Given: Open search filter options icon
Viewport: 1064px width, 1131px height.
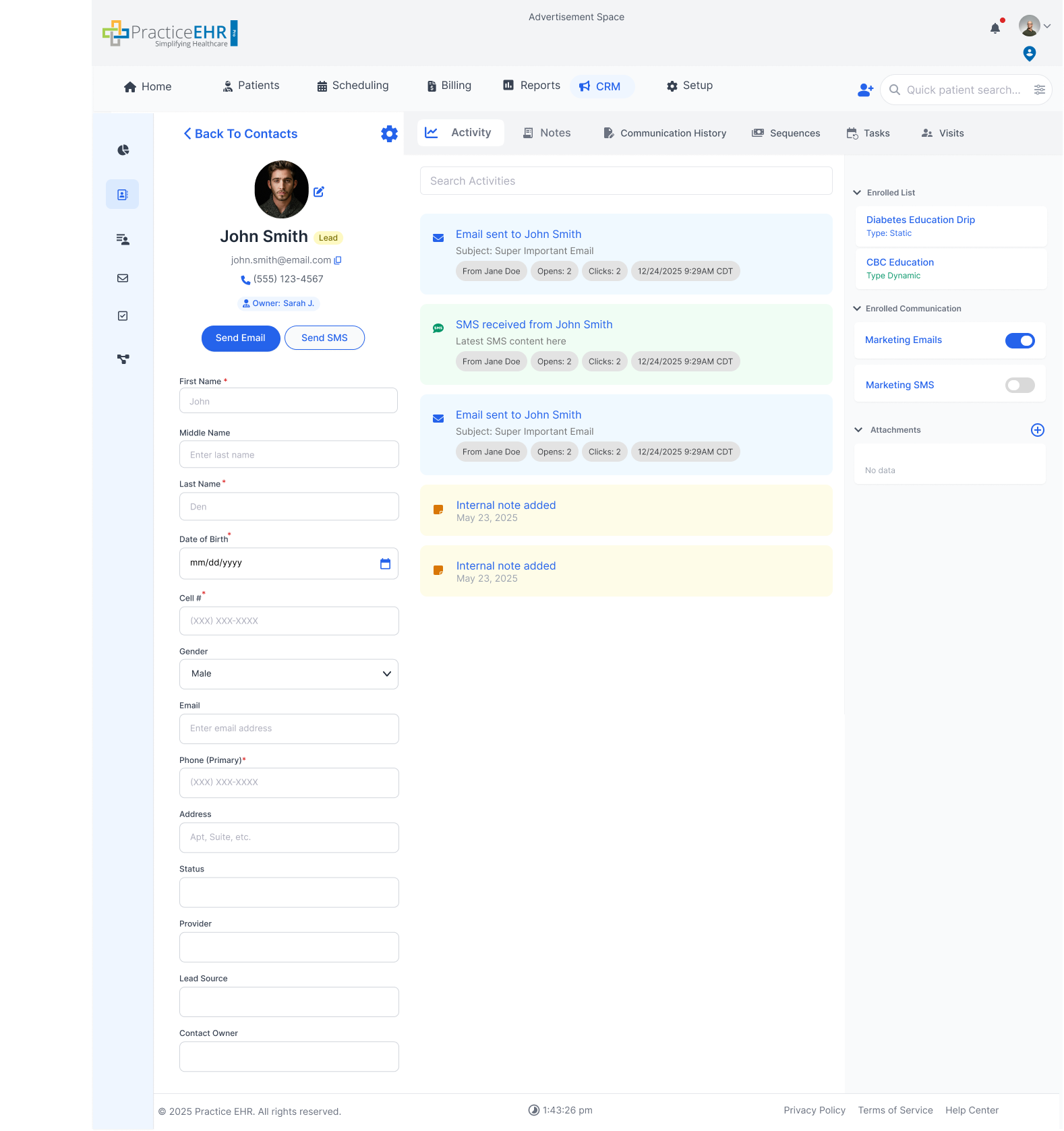Looking at the screenshot, I should [x=1039, y=90].
